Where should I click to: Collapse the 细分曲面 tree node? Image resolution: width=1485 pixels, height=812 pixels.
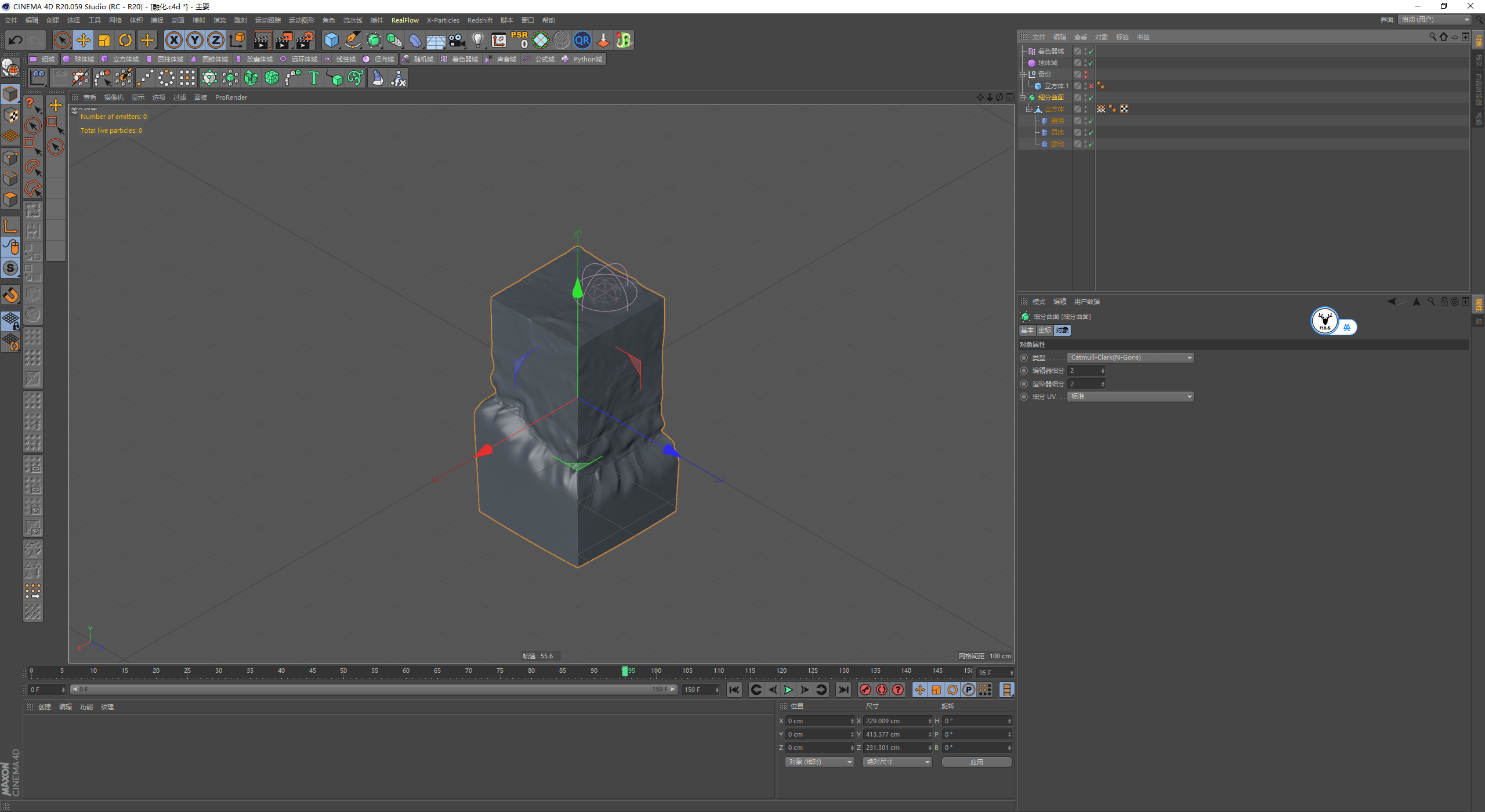(x=1023, y=97)
